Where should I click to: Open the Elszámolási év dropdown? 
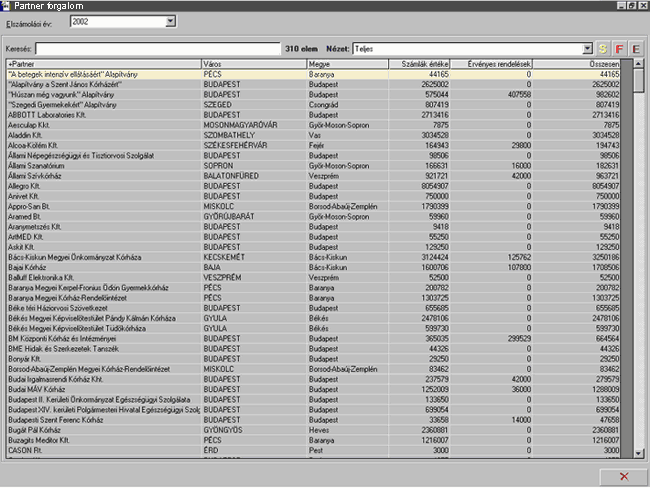170,22
